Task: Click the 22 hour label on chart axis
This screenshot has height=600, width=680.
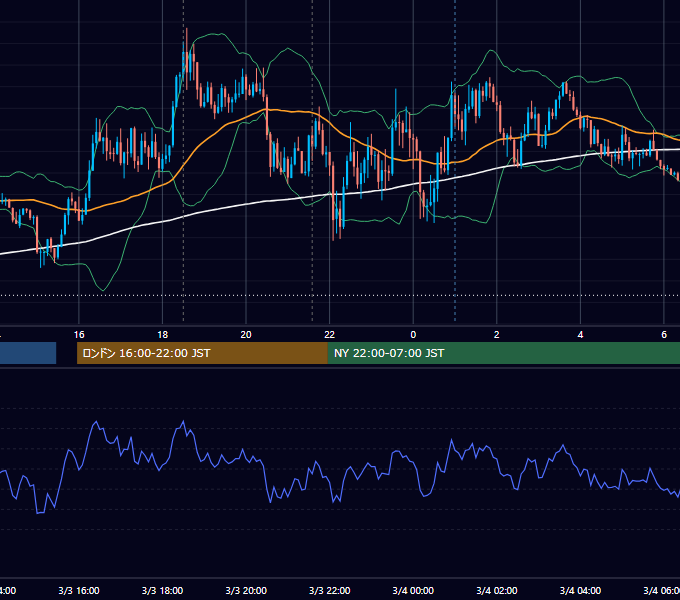Action: pyautogui.click(x=330, y=335)
